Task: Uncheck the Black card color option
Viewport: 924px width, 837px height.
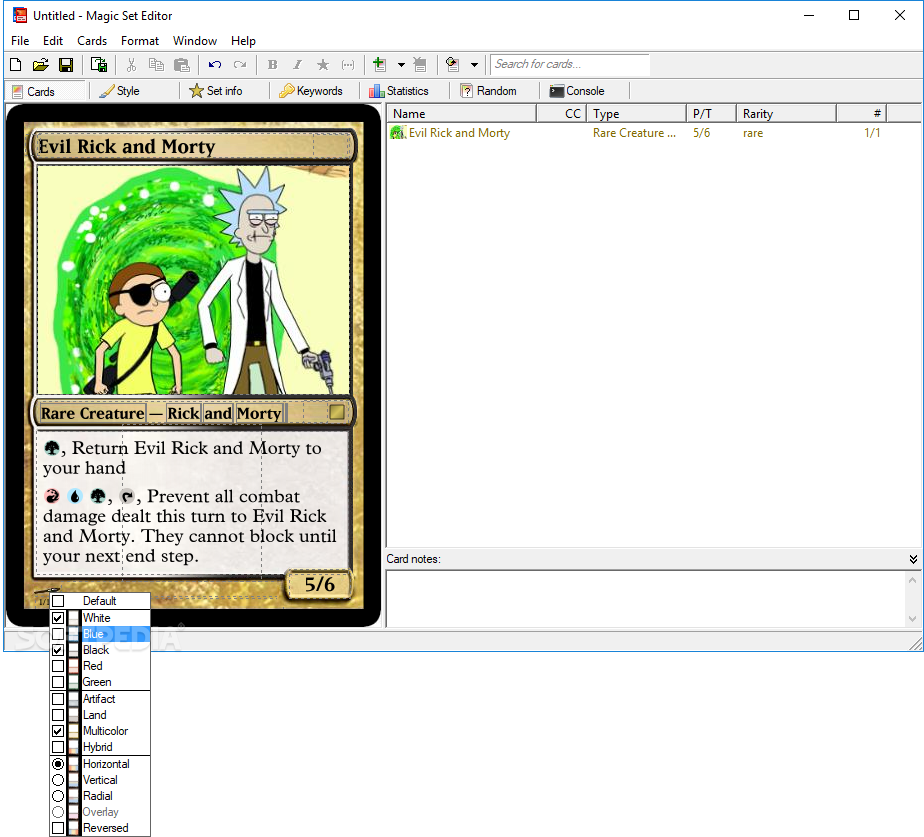Action: 58,650
